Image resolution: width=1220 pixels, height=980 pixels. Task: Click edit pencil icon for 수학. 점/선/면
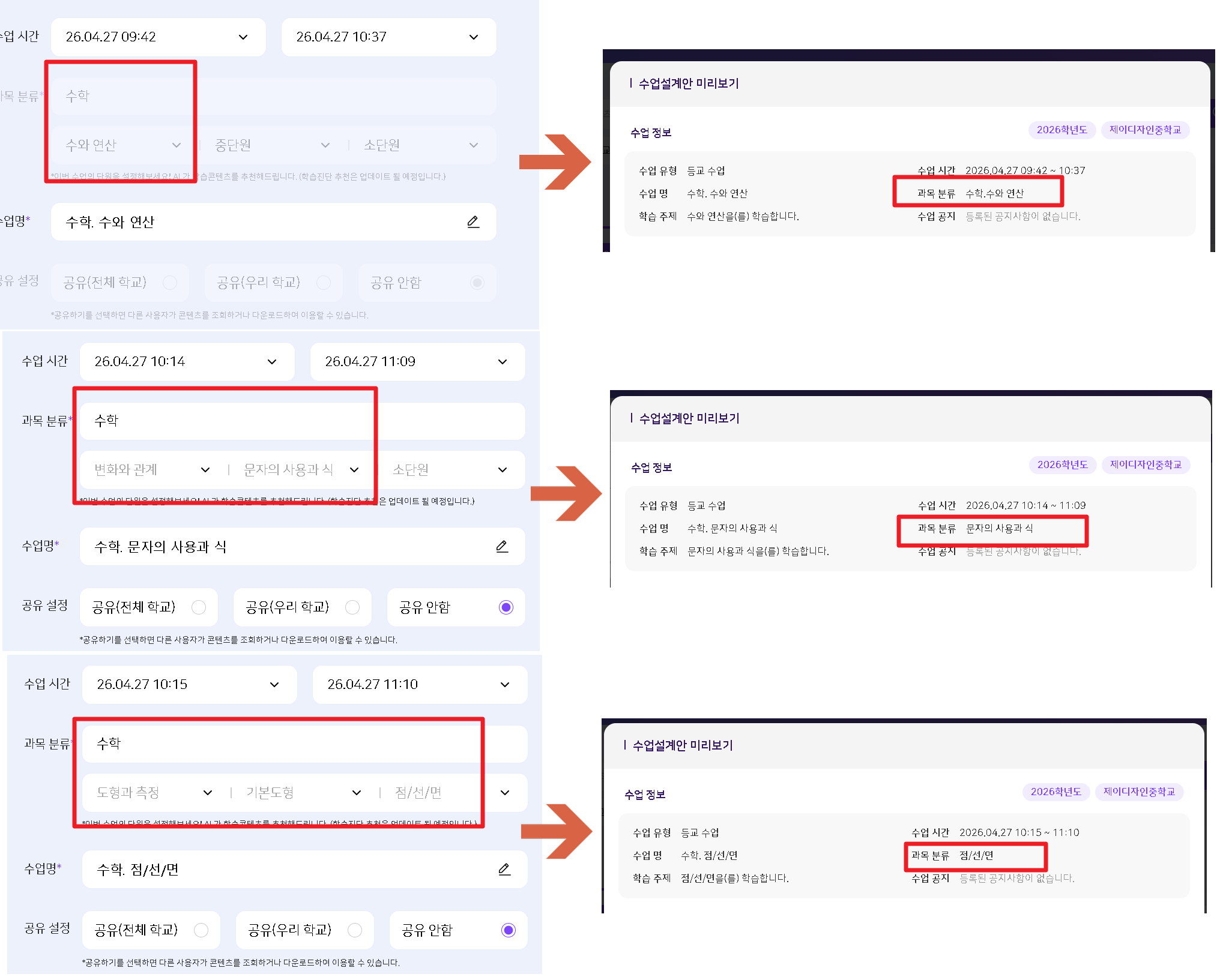[x=504, y=870]
